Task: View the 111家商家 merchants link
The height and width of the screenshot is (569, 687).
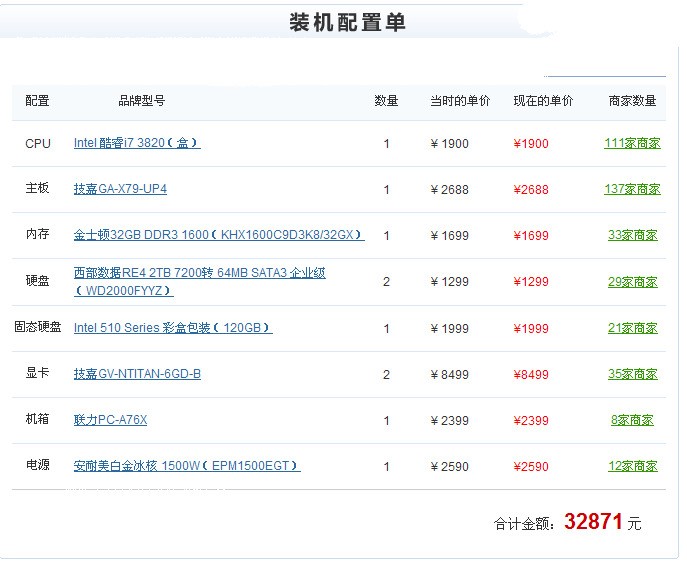Action: (632, 143)
